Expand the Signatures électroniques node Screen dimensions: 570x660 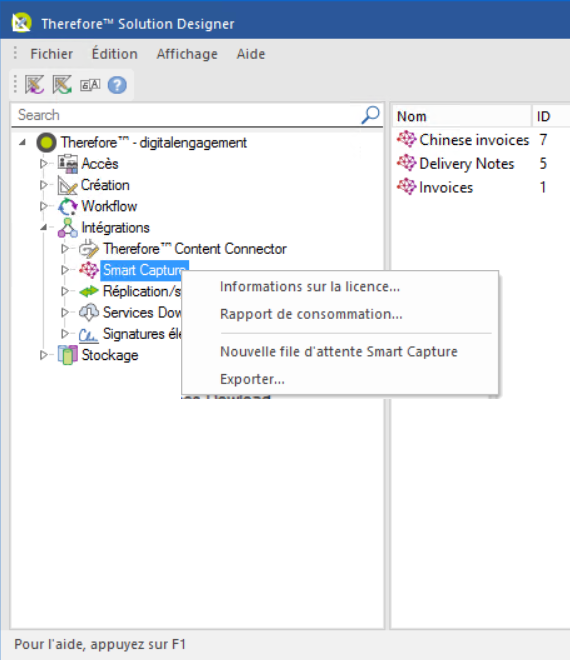click(x=65, y=334)
